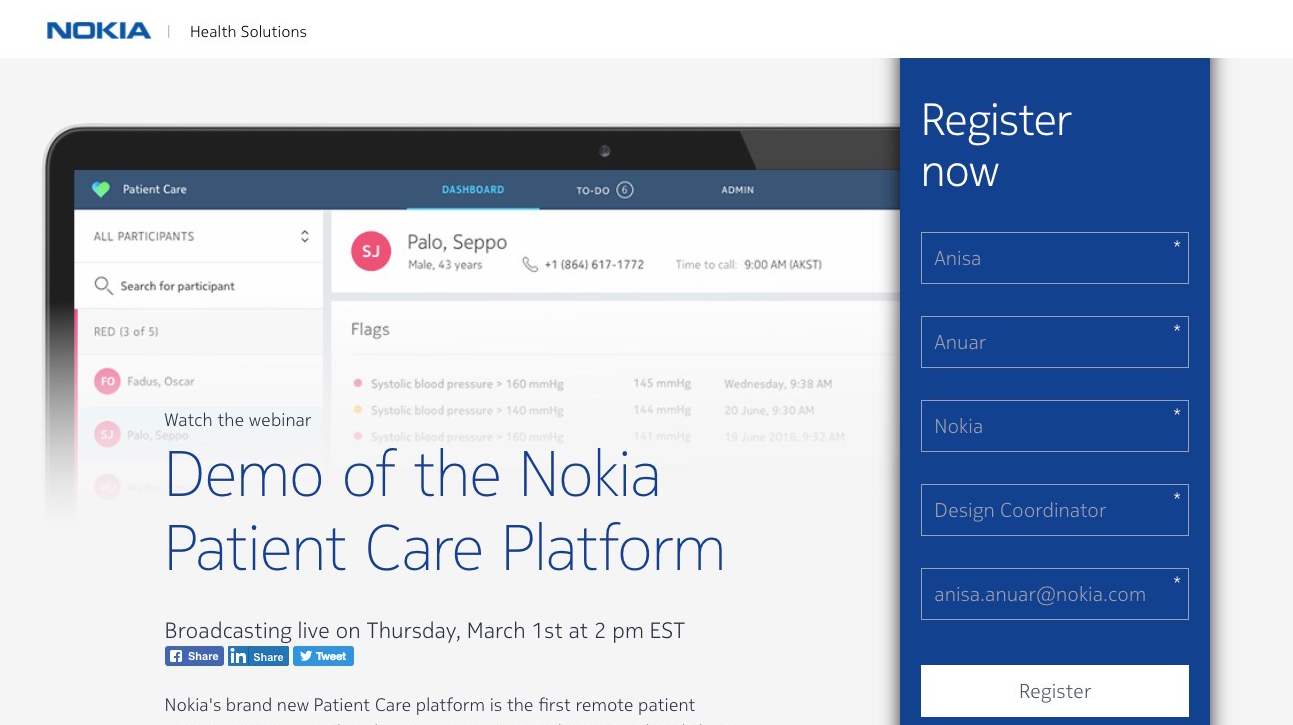Click the FO avatar for Fadus, Oscar
This screenshot has height=725, width=1293.
107,381
